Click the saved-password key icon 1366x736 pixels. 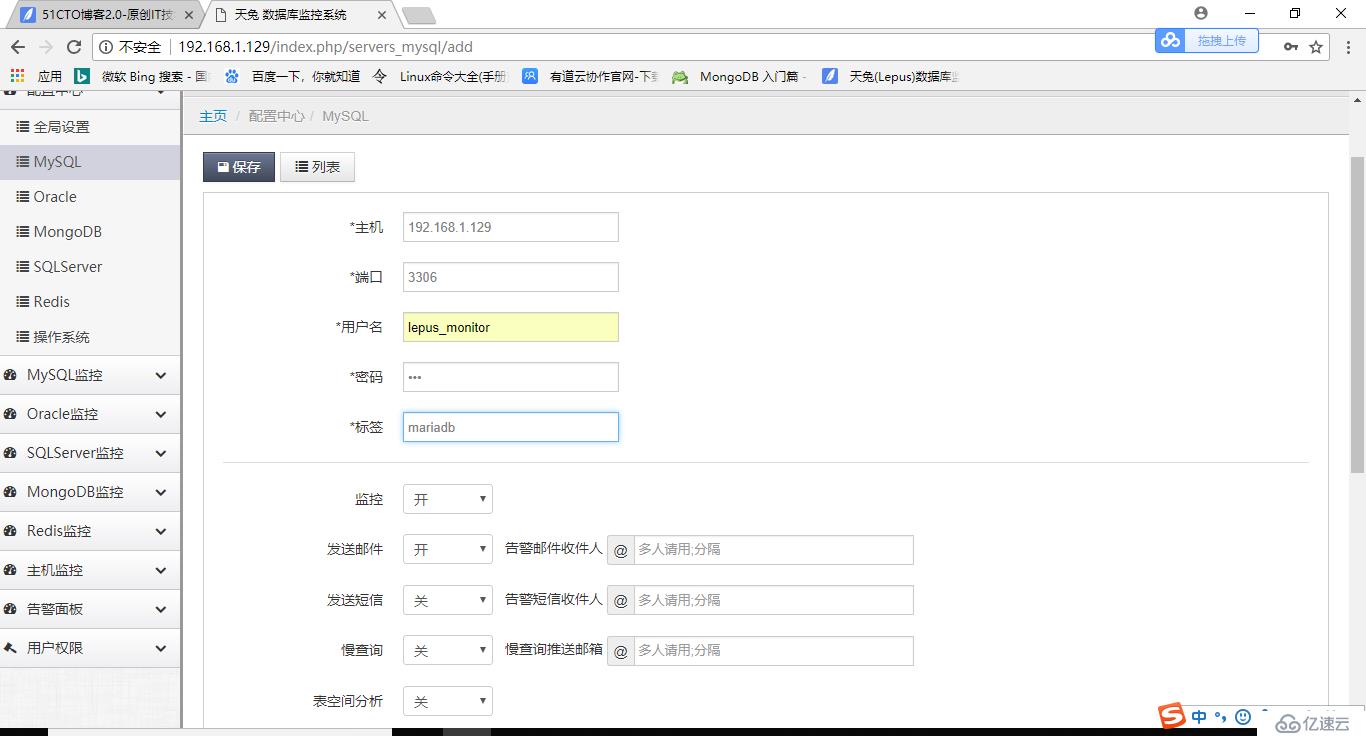(1291, 47)
